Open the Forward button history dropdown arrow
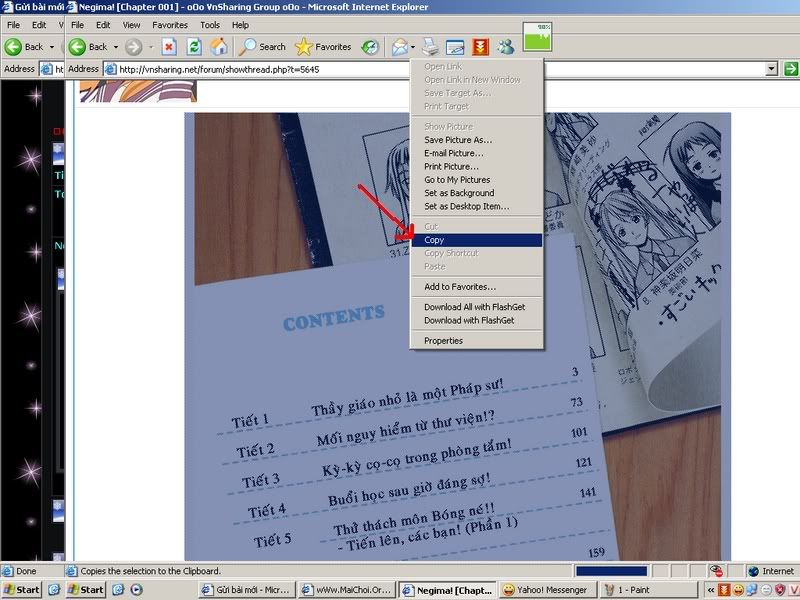The image size is (800, 600). [x=151, y=47]
